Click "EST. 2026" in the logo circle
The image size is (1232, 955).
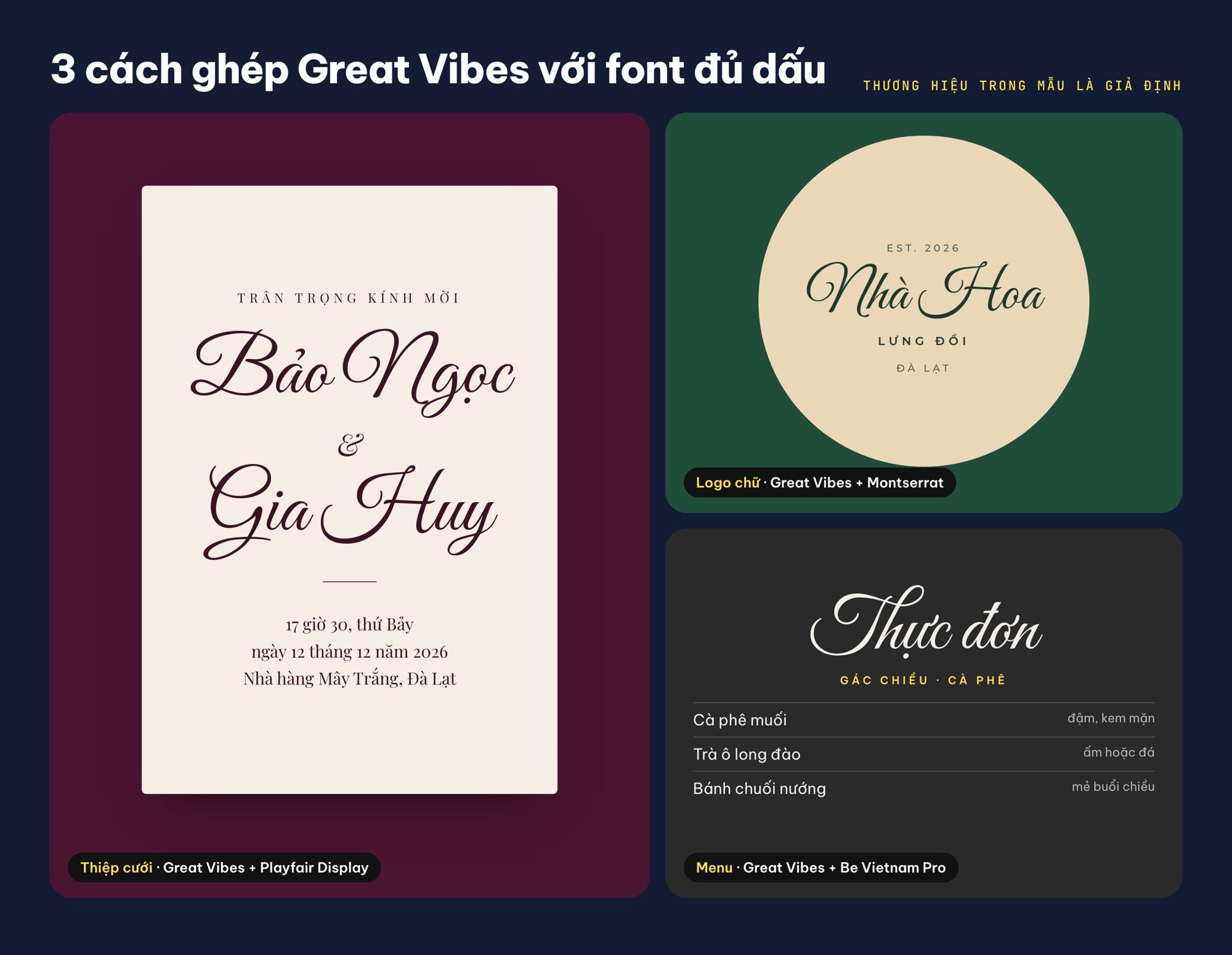coord(923,248)
